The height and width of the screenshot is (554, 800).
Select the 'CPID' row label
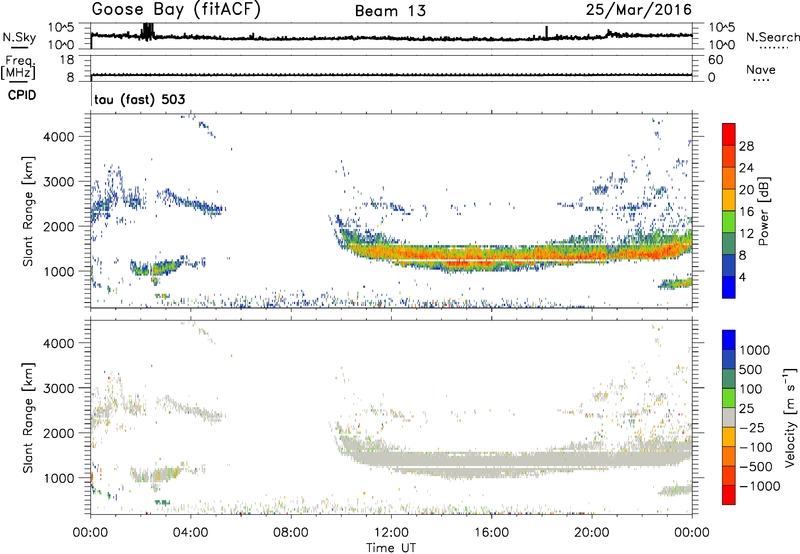[22, 95]
